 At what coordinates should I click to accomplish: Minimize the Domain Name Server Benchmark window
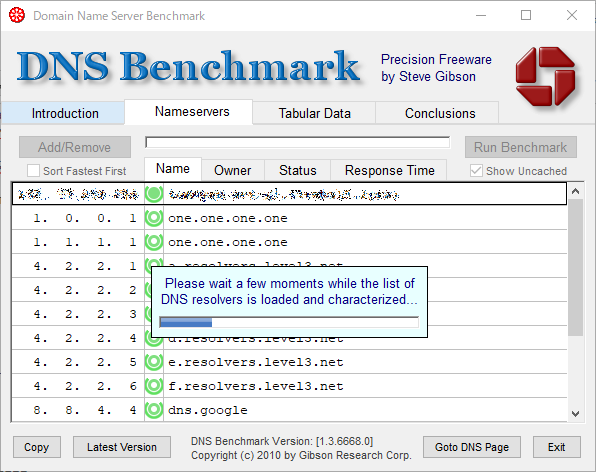click(481, 15)
